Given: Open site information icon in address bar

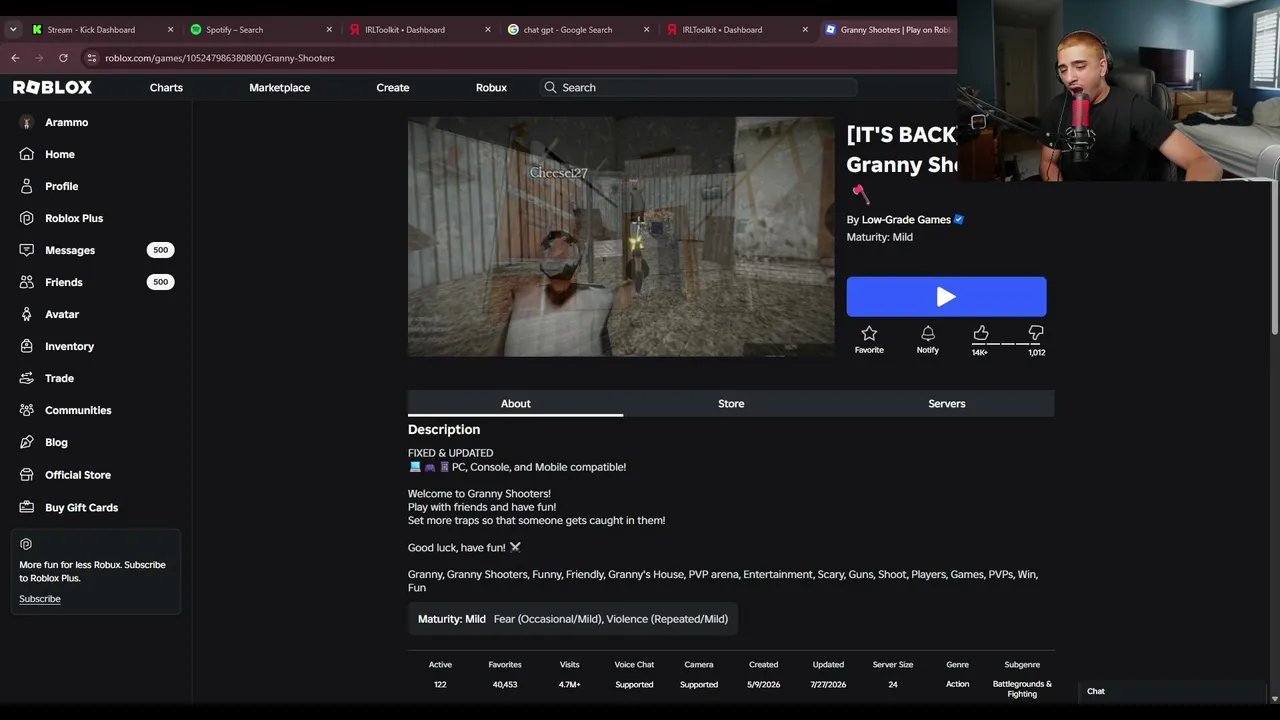Looking at the screenshot, I should [x=92, y=58].
